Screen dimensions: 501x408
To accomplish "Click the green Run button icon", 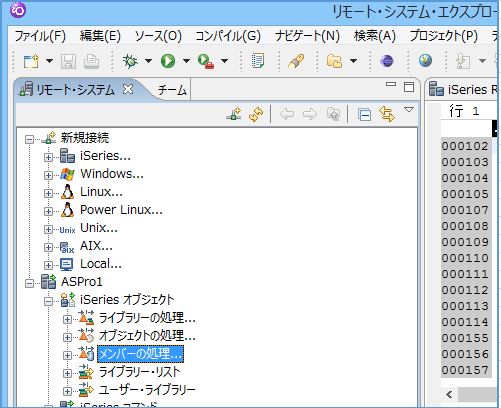I will click(x=168, y=61).
